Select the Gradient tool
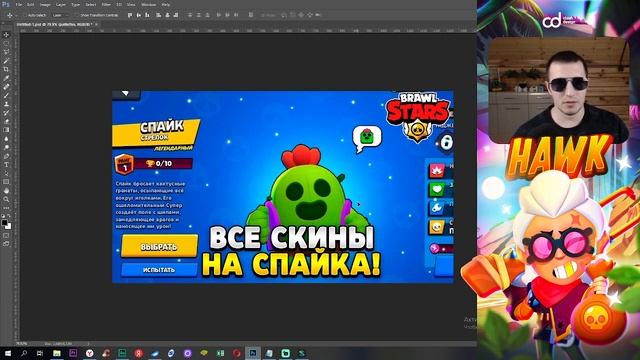Viewport: 640px width, 360px height. 7,130
